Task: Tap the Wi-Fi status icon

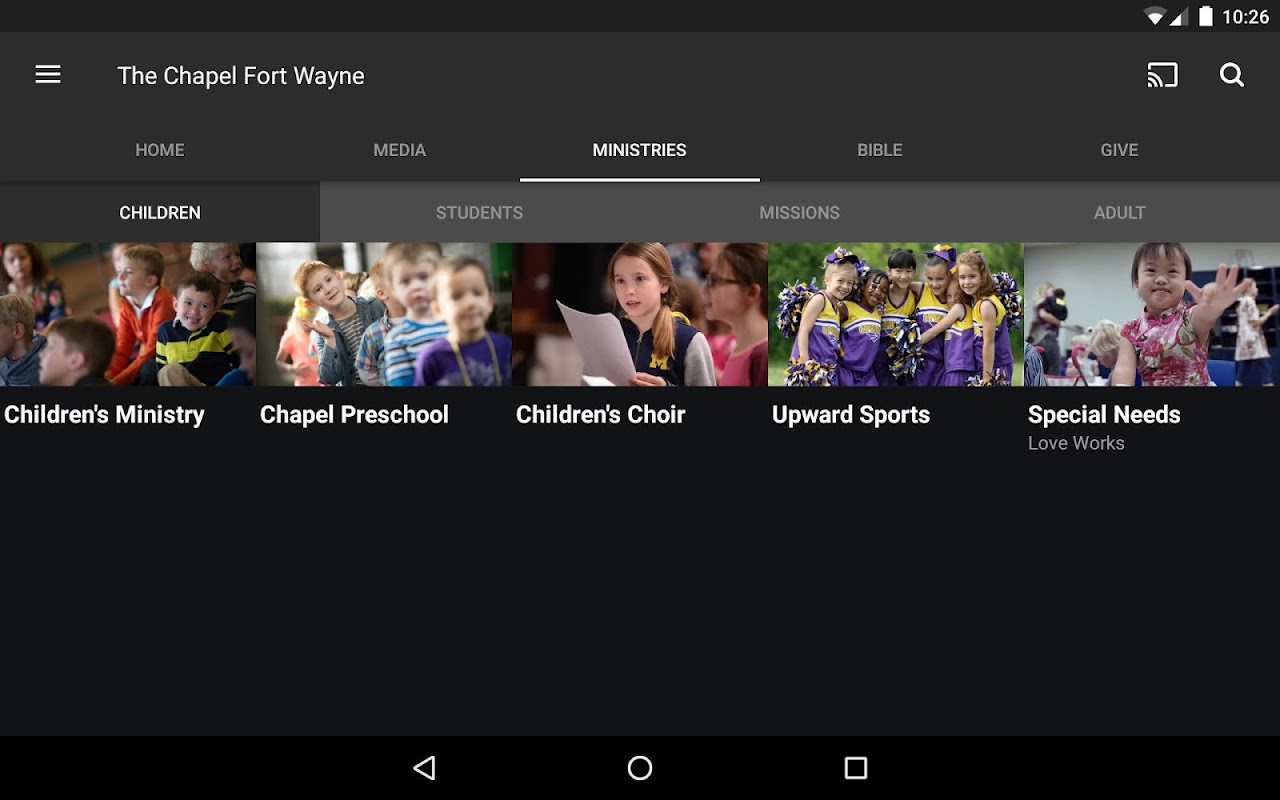Action: coord(1156,16)
